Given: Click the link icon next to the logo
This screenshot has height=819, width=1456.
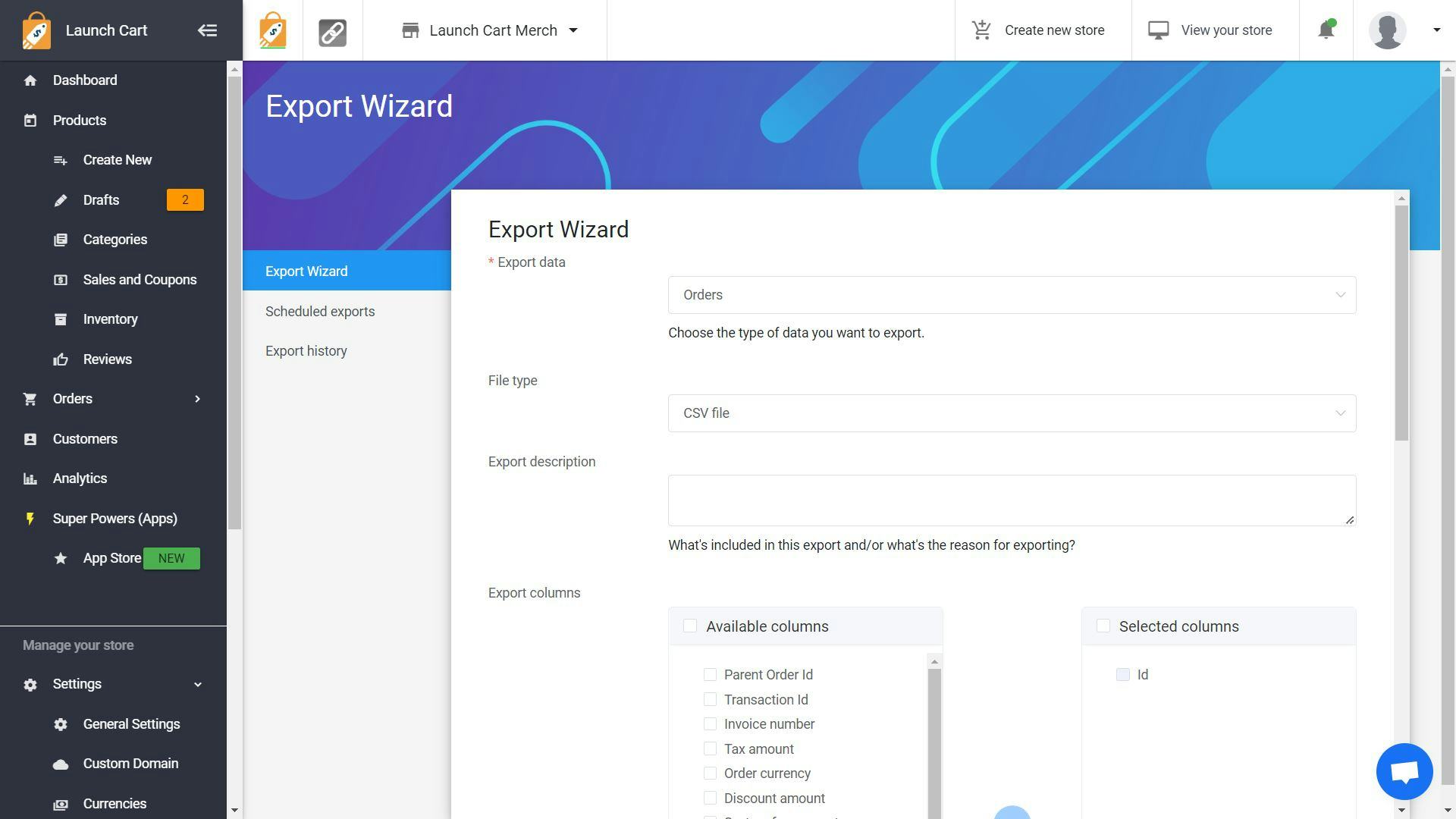Looking at the screenshot, I should (333, 30).
